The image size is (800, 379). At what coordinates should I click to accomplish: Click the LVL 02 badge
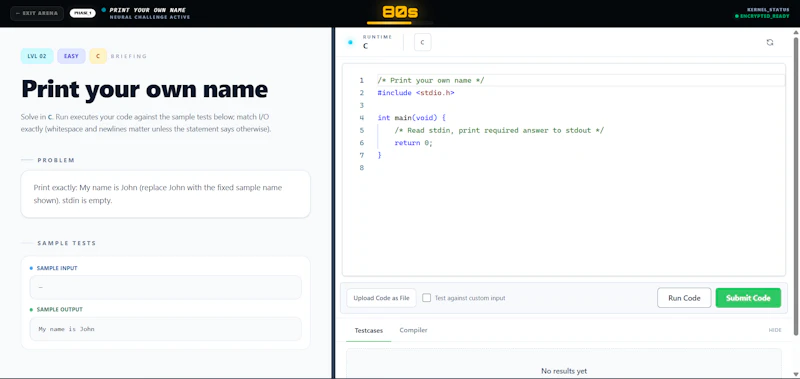pos(37,56)
